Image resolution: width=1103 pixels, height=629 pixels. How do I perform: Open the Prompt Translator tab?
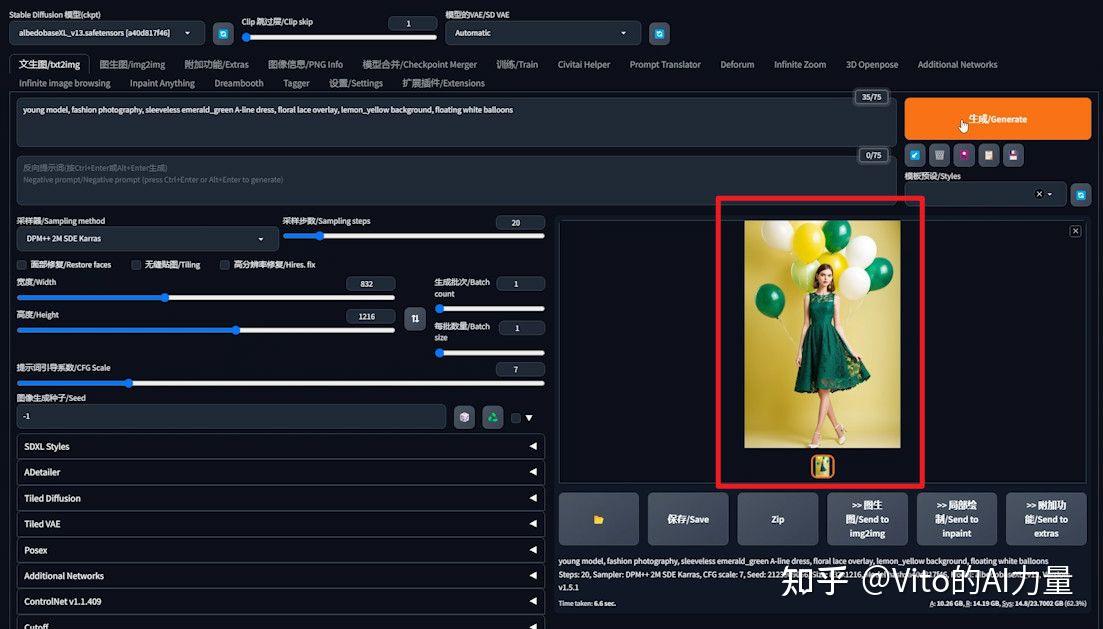point(665,65)
